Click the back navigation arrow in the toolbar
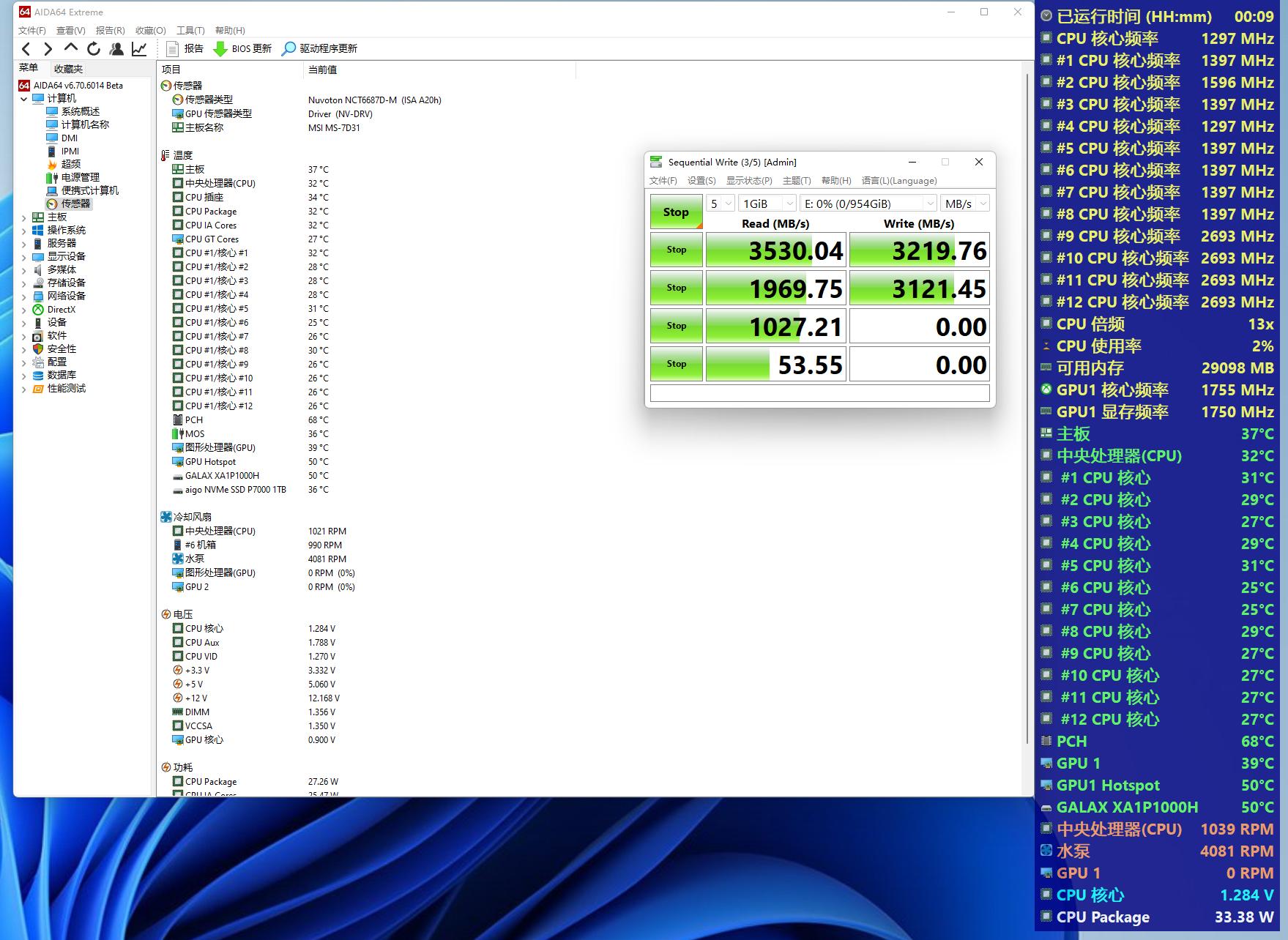 [x=26, y=49]
